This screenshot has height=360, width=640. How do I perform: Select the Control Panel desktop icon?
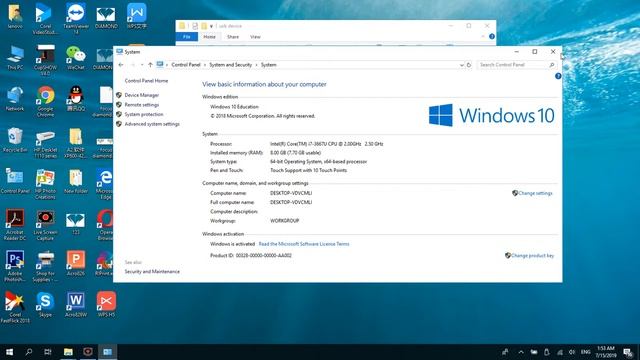[x=15, y=181]
